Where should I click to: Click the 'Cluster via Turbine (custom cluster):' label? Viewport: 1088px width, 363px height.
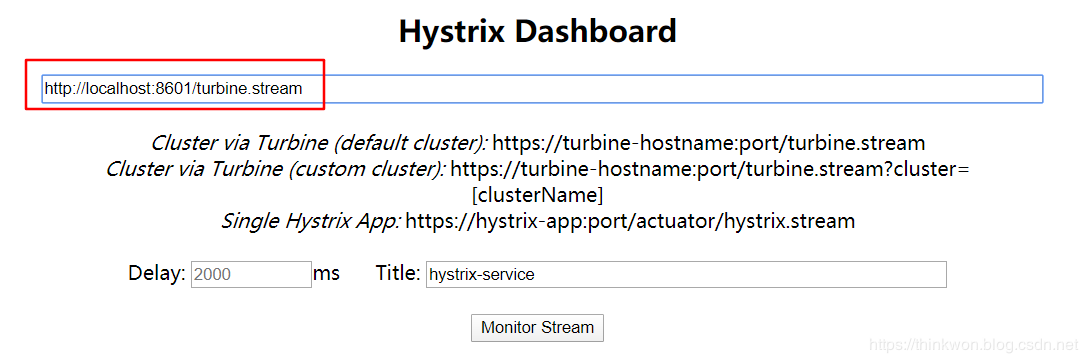tap(275, 169)
